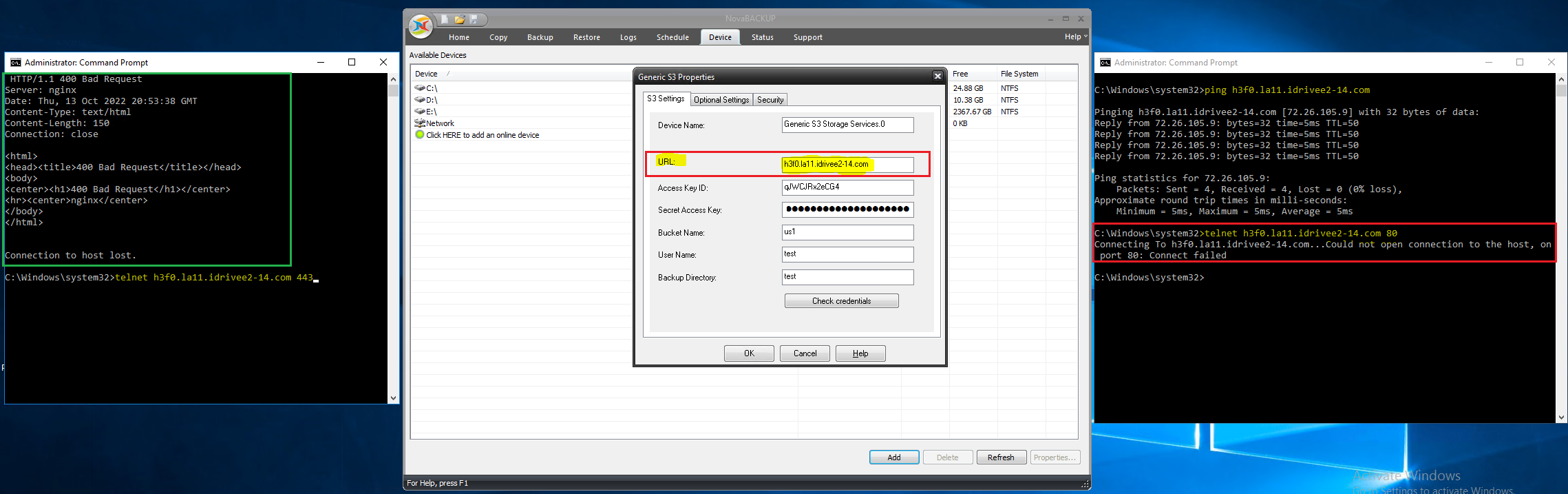Click the Secret Access Key field
This screenshot has height=494, width=1568.
click(x=848, y=209)
